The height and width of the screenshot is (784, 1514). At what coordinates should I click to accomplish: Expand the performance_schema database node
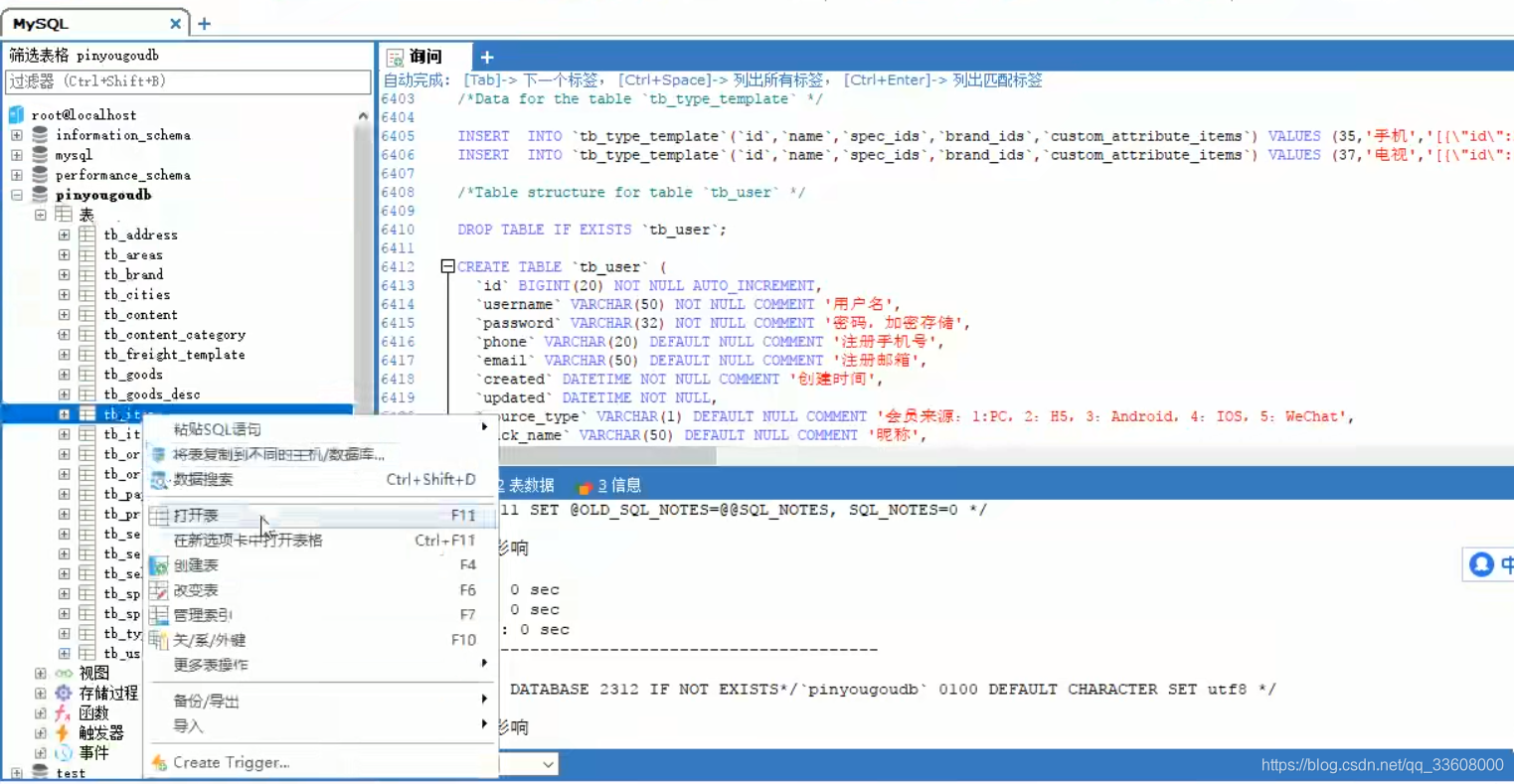coord(17,175)
